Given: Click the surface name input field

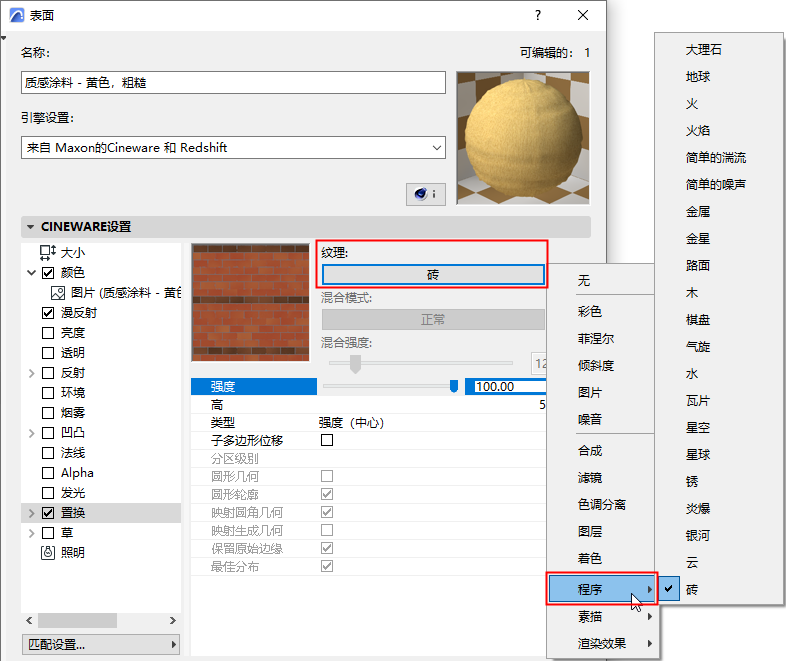Looking at the screenshot, I should pos(233,82).
